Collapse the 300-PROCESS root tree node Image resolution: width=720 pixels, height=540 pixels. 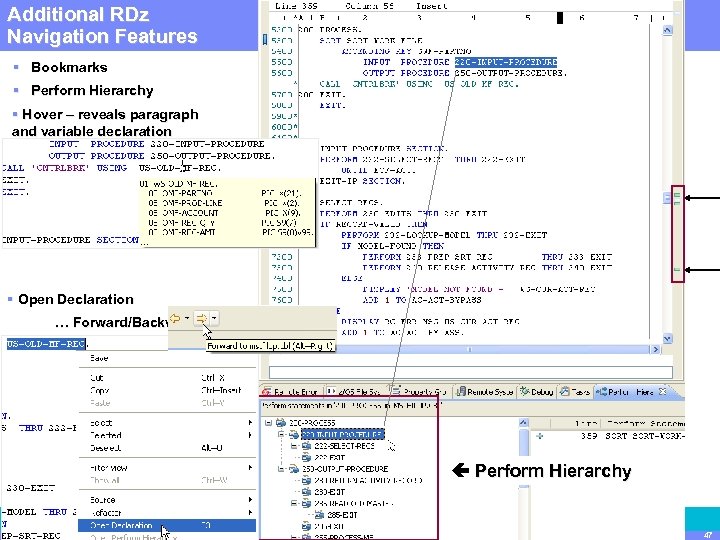coord(269,423)
